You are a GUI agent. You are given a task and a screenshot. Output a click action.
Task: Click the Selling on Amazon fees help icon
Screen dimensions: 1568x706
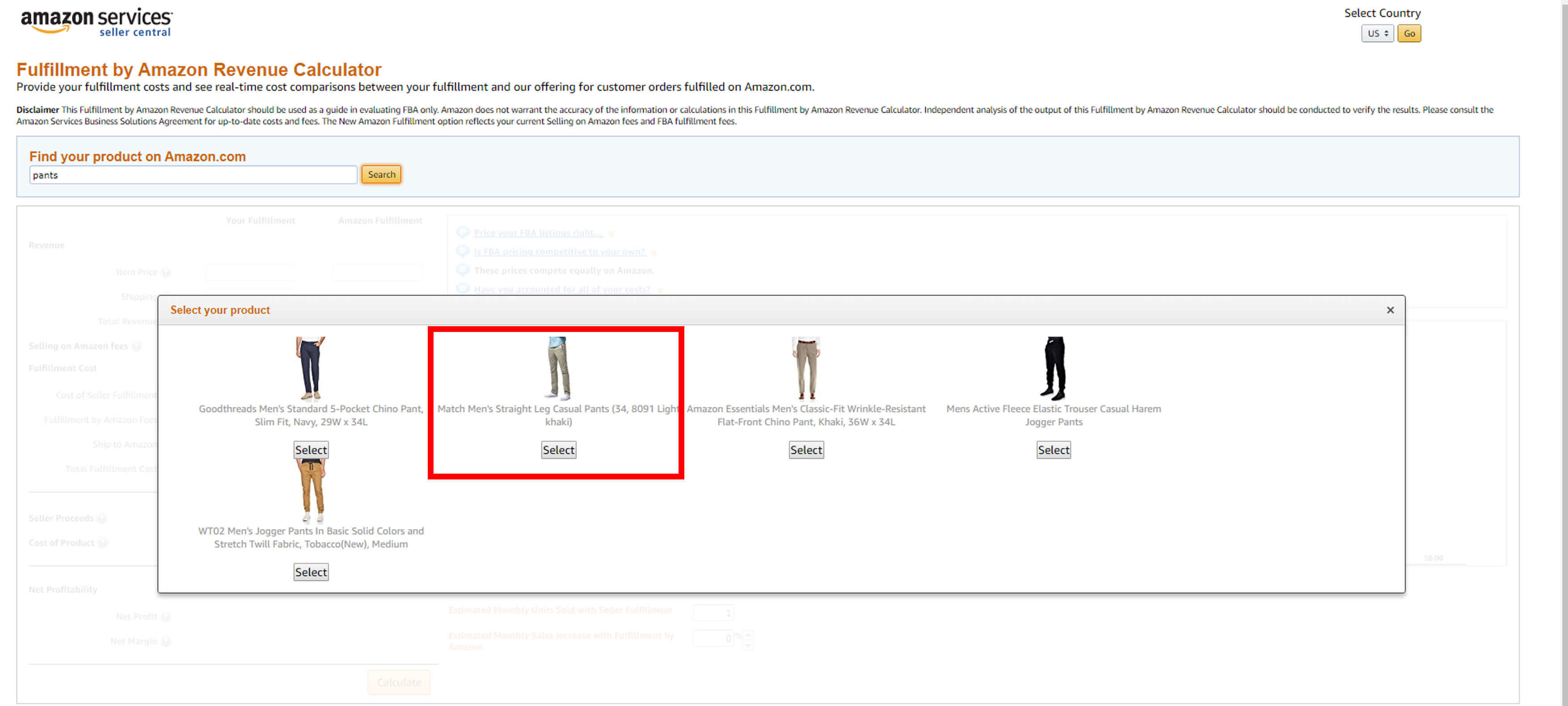pos(137,346)
